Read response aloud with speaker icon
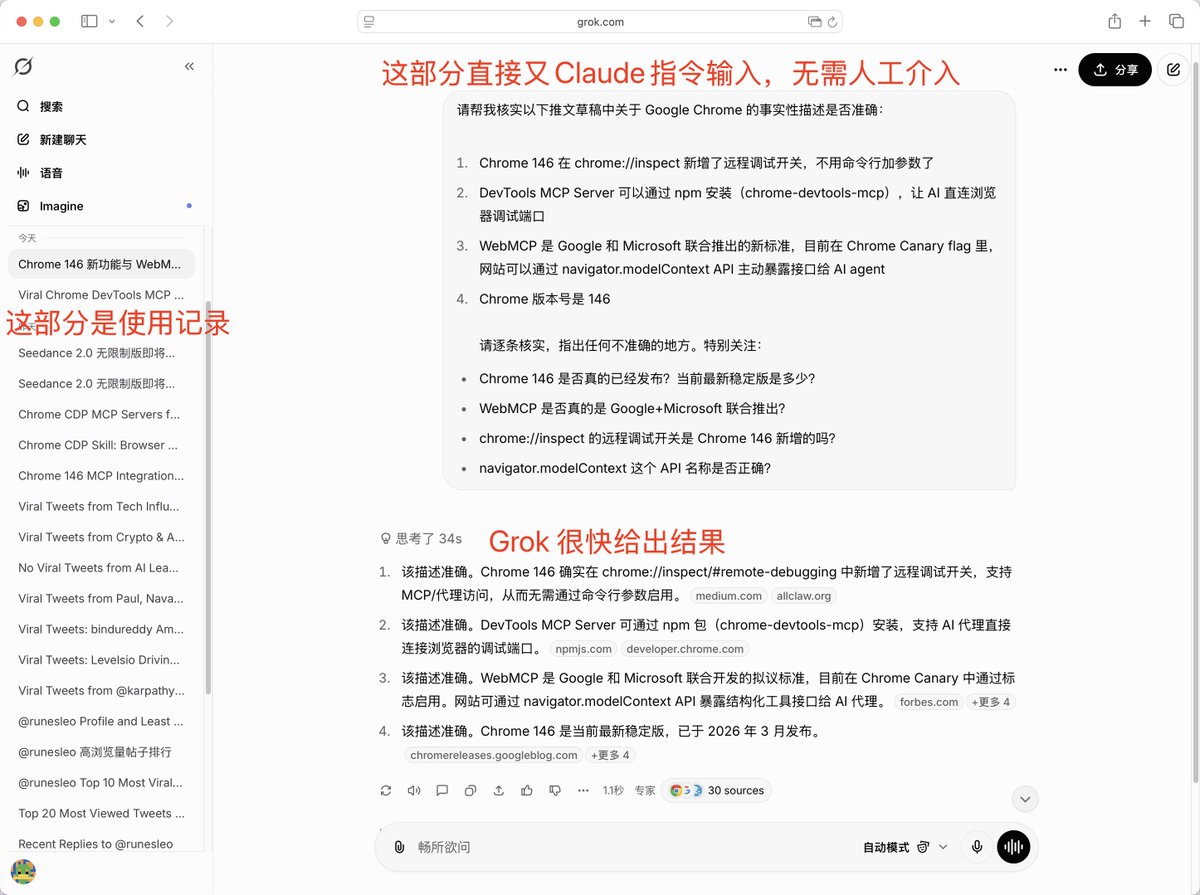This screenshot has width=1200, height=895. (x=414, y=790)
